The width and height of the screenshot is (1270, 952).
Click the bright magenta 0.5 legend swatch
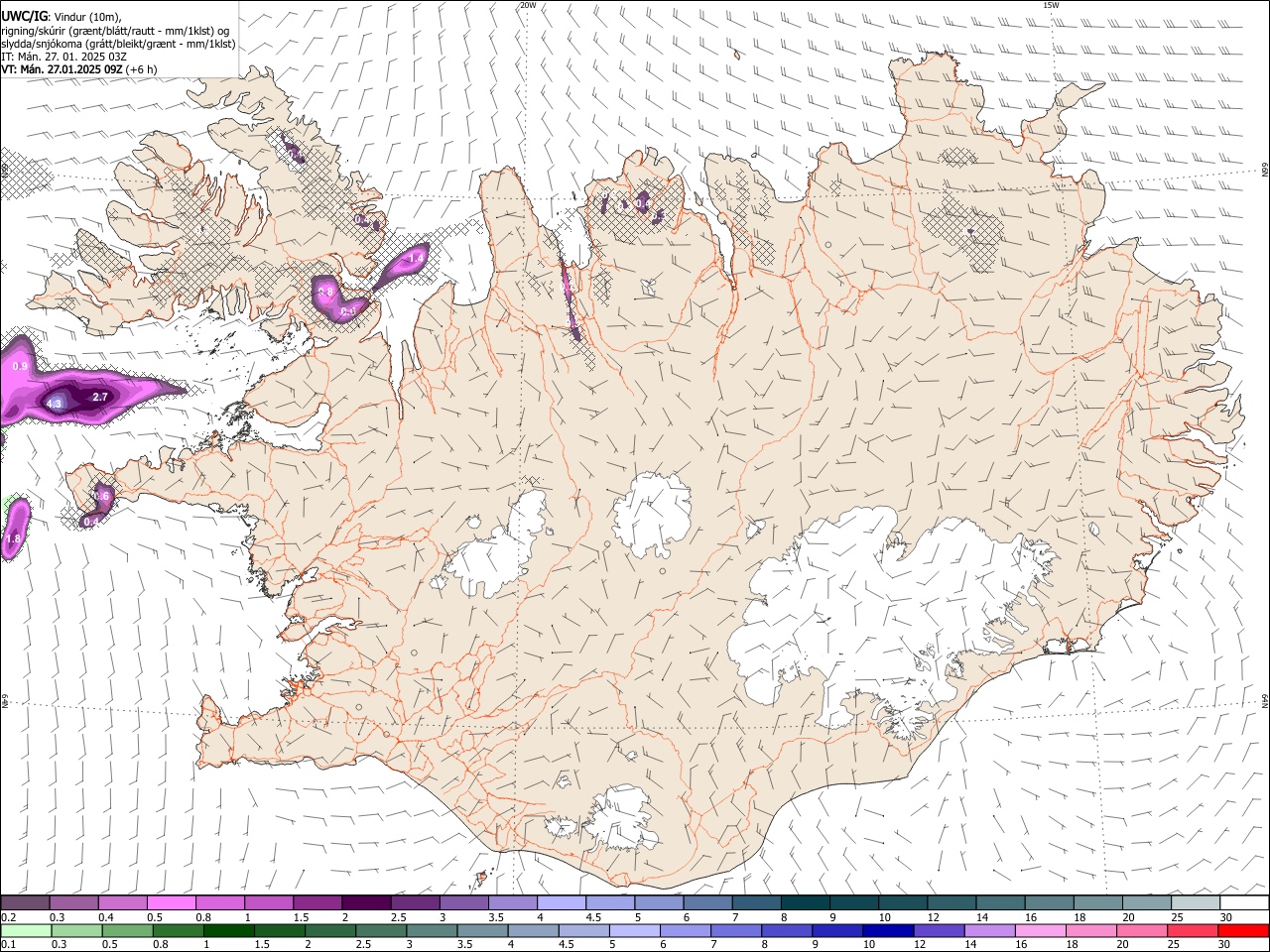coord(171,902)
